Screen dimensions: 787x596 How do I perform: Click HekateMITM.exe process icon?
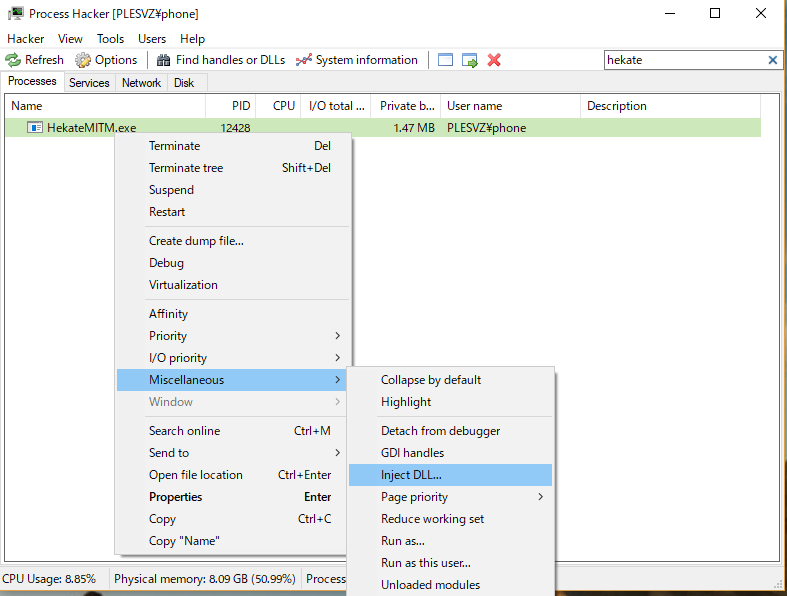point(35,128)
